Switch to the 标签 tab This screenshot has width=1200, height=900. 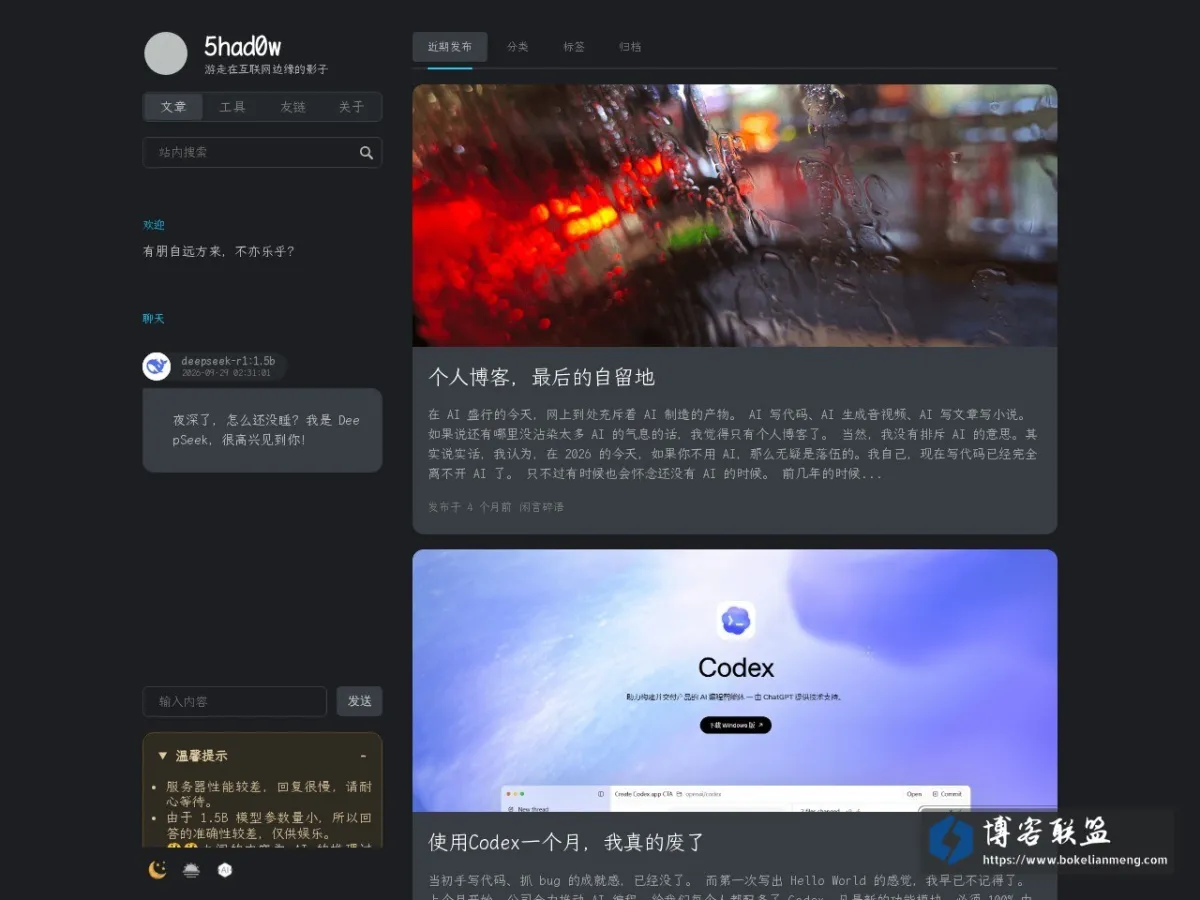click(574, 47)
